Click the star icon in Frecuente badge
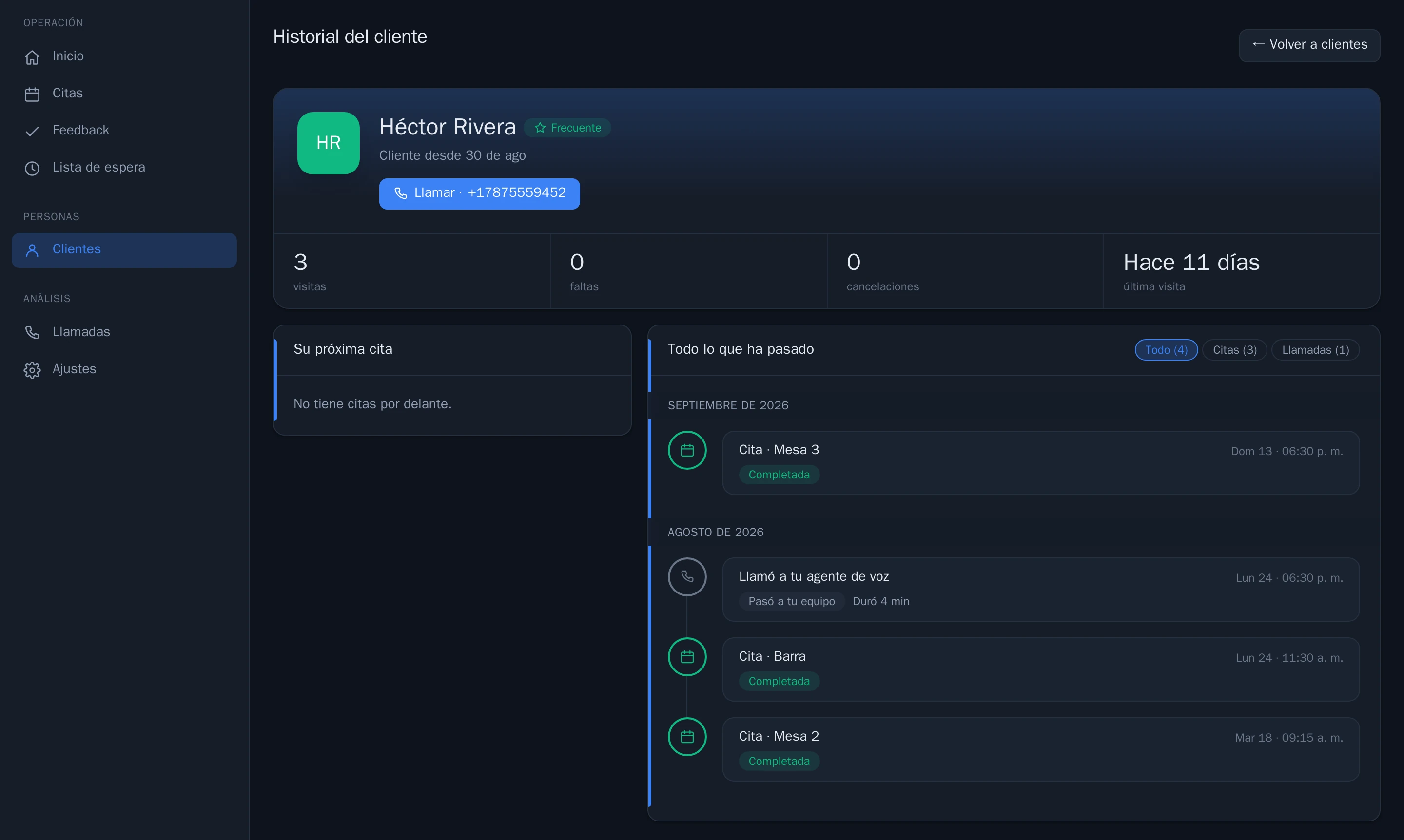This screenshot has height=840, width=1404. pyautogui.click(x=540, y=128)
